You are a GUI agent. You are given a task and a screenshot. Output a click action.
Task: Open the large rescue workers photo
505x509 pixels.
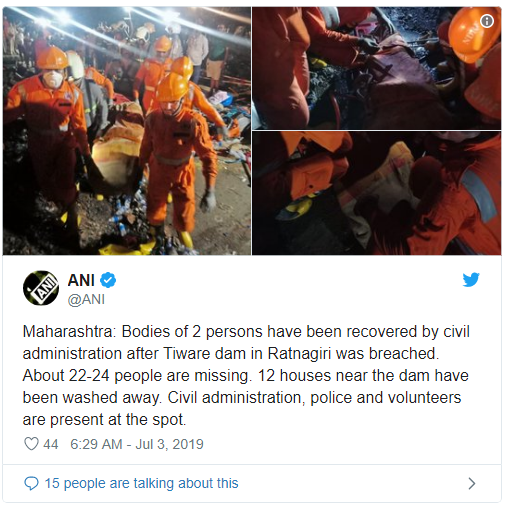(127, 131)
